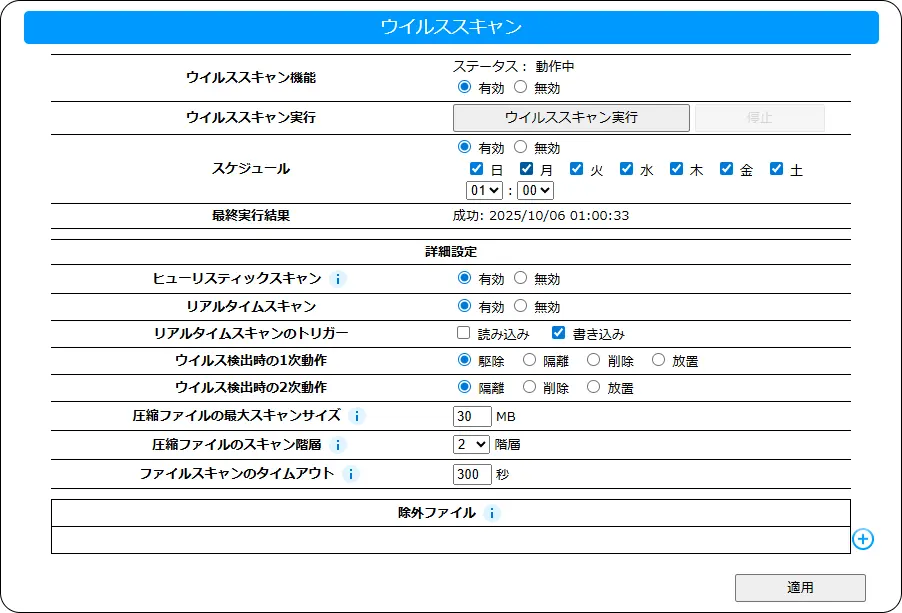902x613 pixels.
Task: Click info icon beside 除外ファイル
Action: (491, 513)
